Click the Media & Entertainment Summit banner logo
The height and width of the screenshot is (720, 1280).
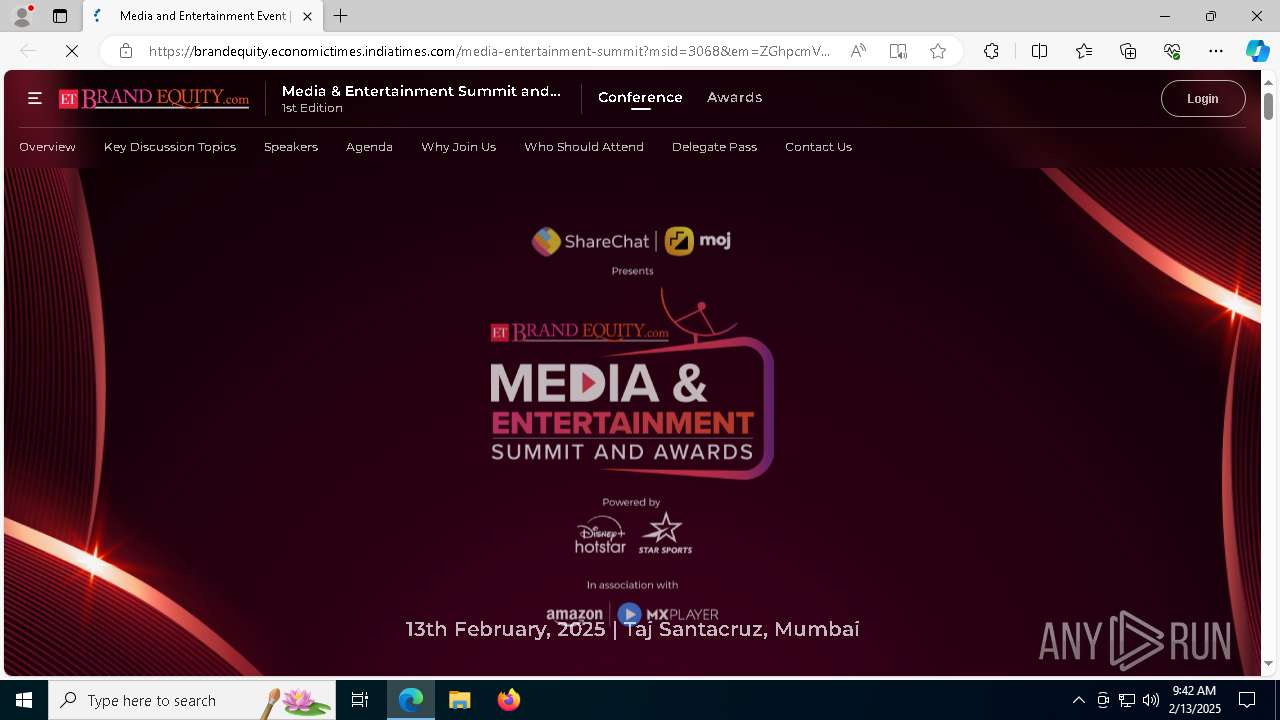(x=632, y=385)
